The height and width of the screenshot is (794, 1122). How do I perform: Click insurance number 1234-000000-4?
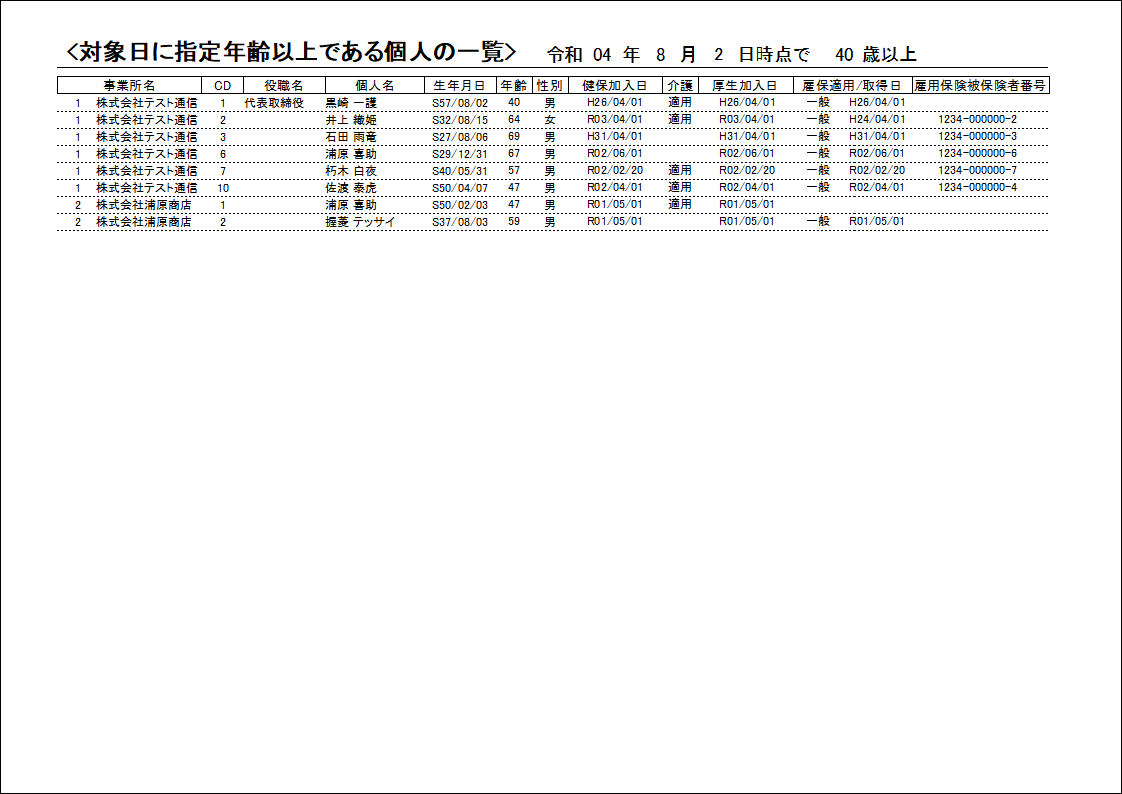[977, 188]
